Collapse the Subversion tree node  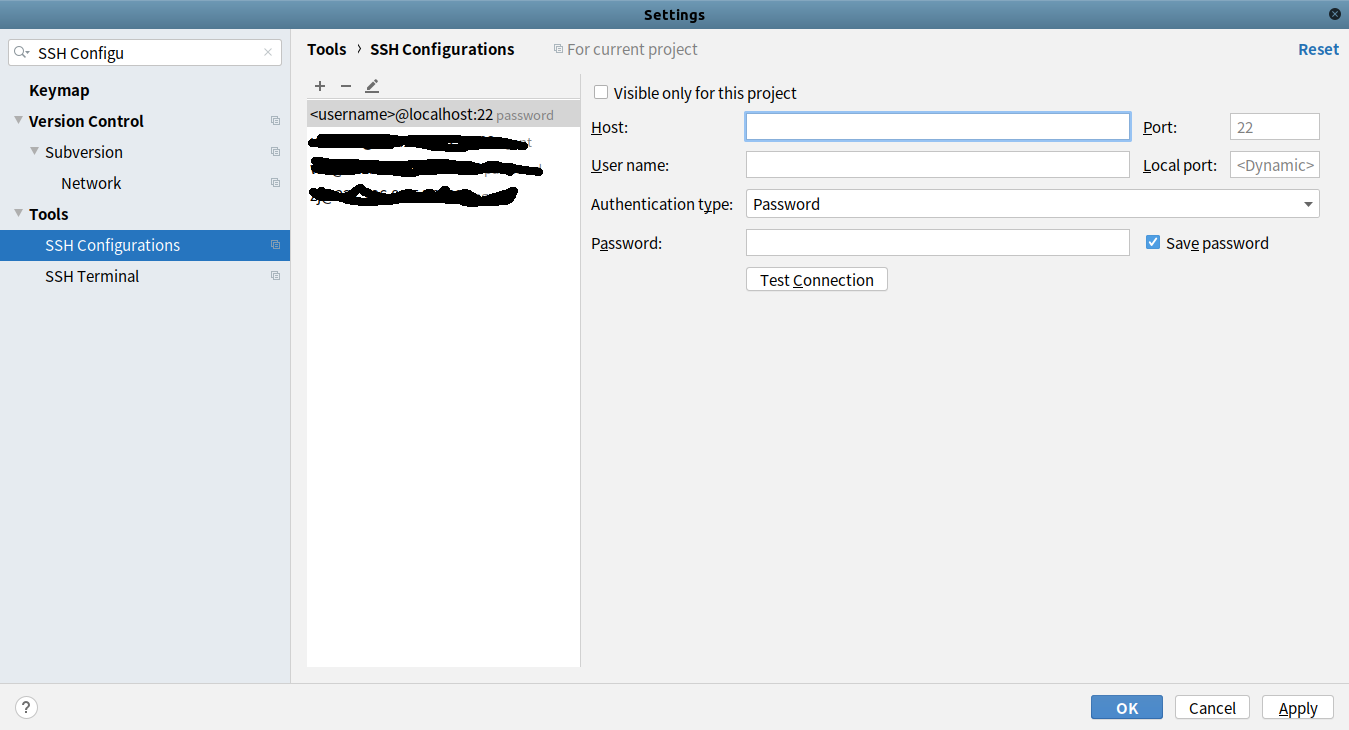[x=35, y=152]
